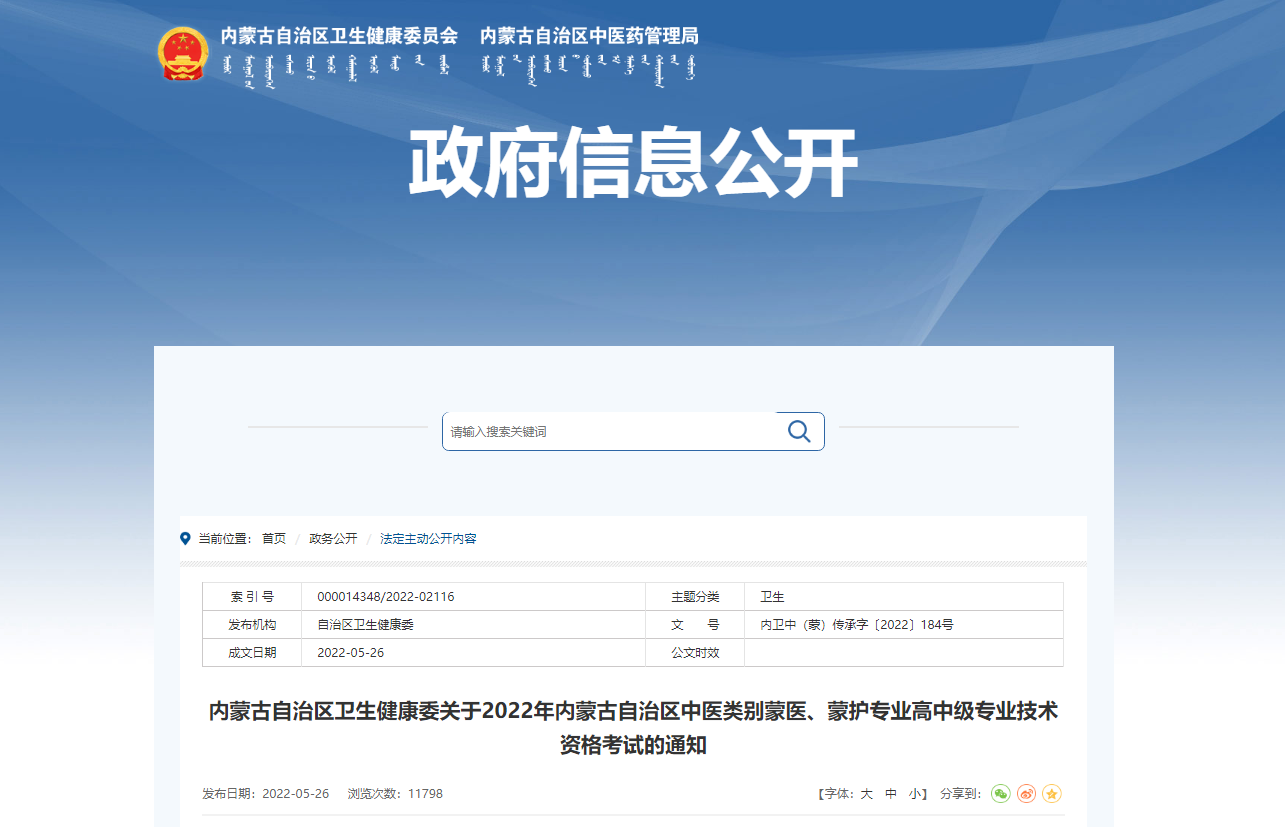Focus the keyword search input field

609,431
